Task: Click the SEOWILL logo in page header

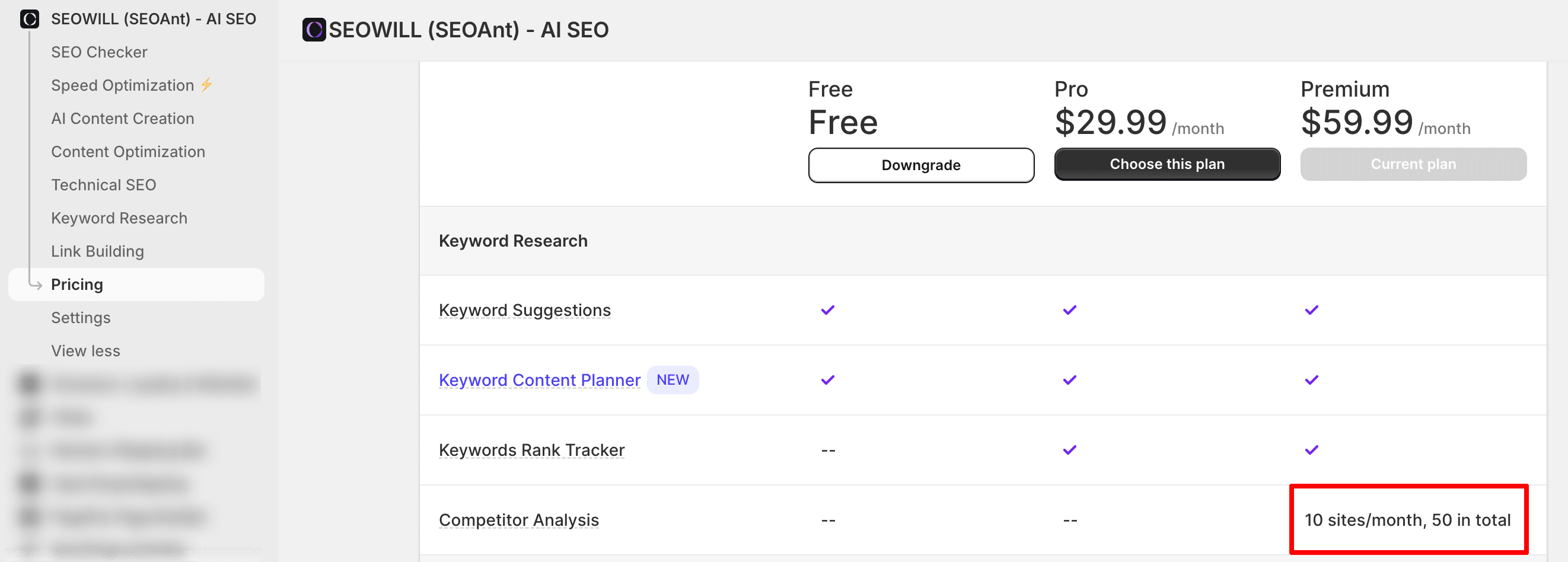Action: click(314, 30)
